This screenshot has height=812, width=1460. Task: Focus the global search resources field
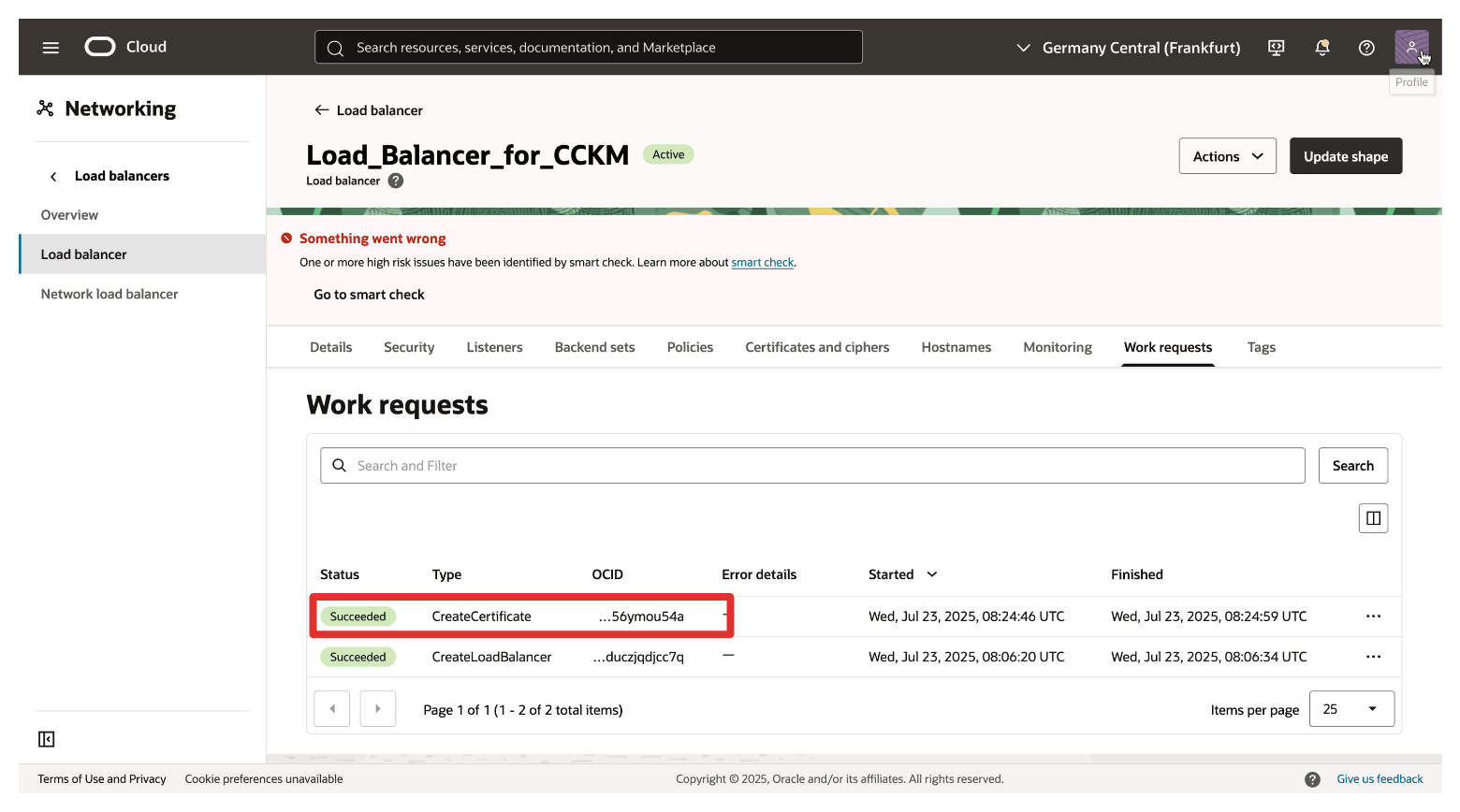tap(589, 47)
